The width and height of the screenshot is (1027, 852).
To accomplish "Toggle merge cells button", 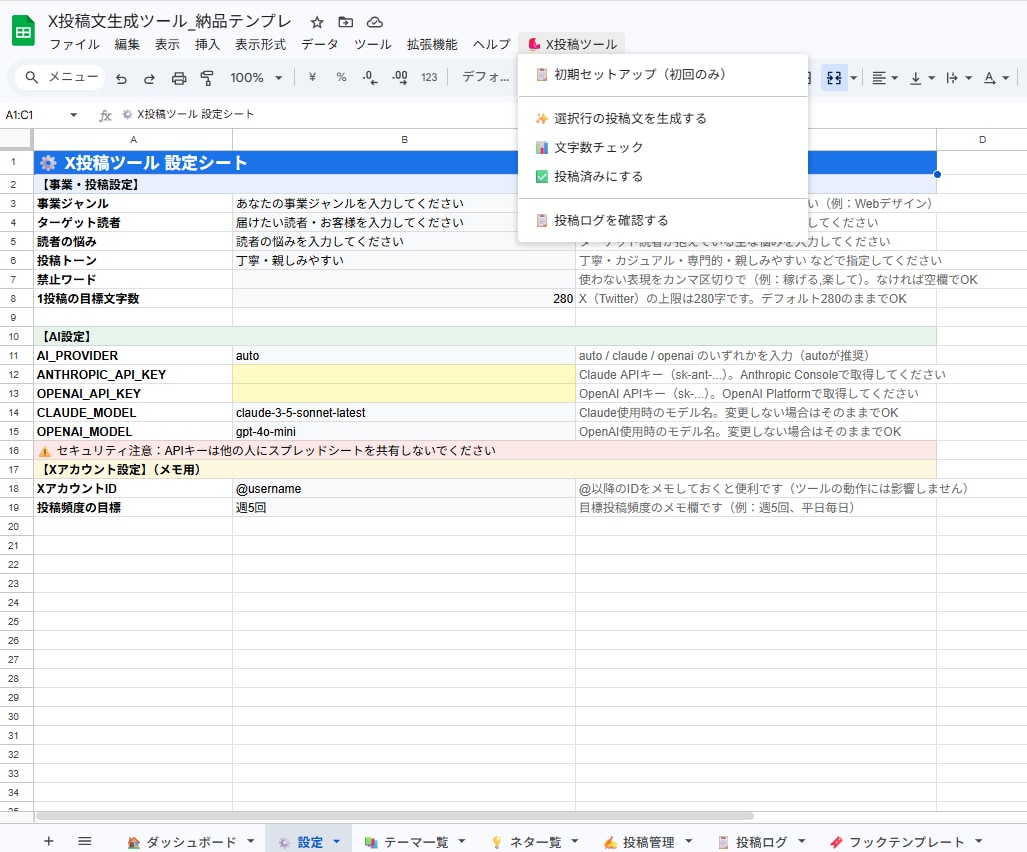I will tap(834, 78).
